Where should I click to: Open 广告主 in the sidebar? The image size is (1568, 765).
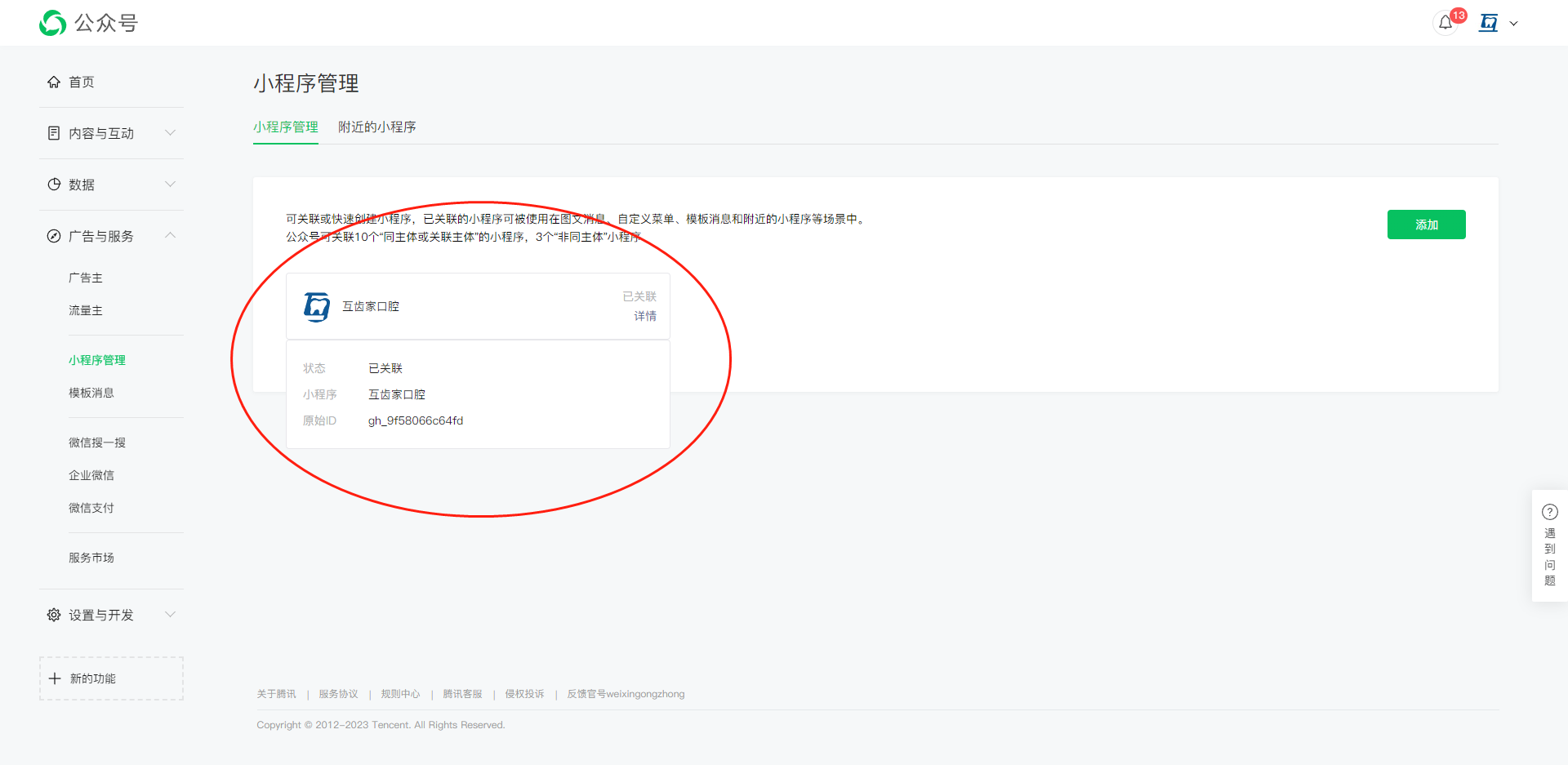[x=86, y=278]
